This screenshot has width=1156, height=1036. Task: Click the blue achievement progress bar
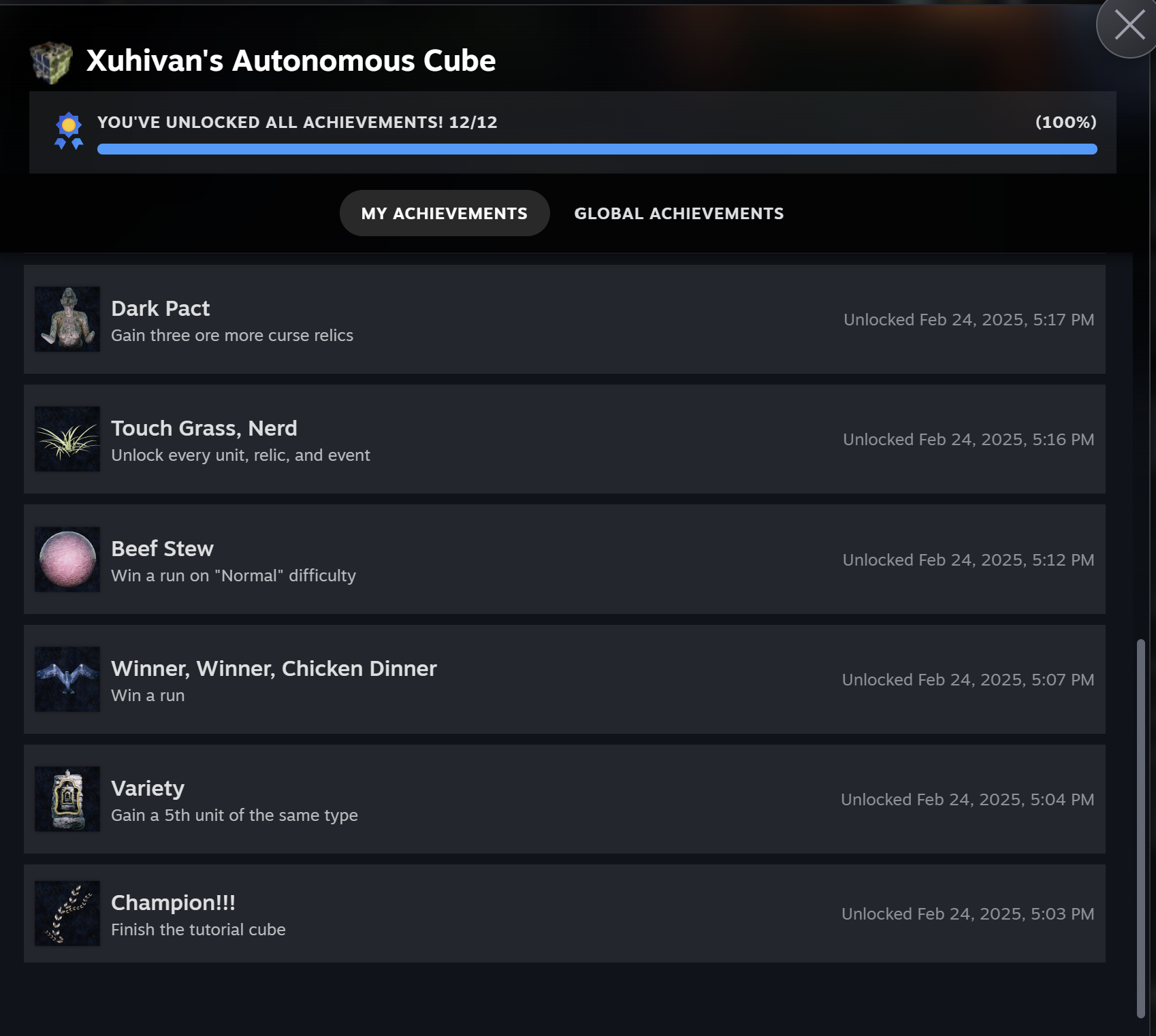coord(596,149)
